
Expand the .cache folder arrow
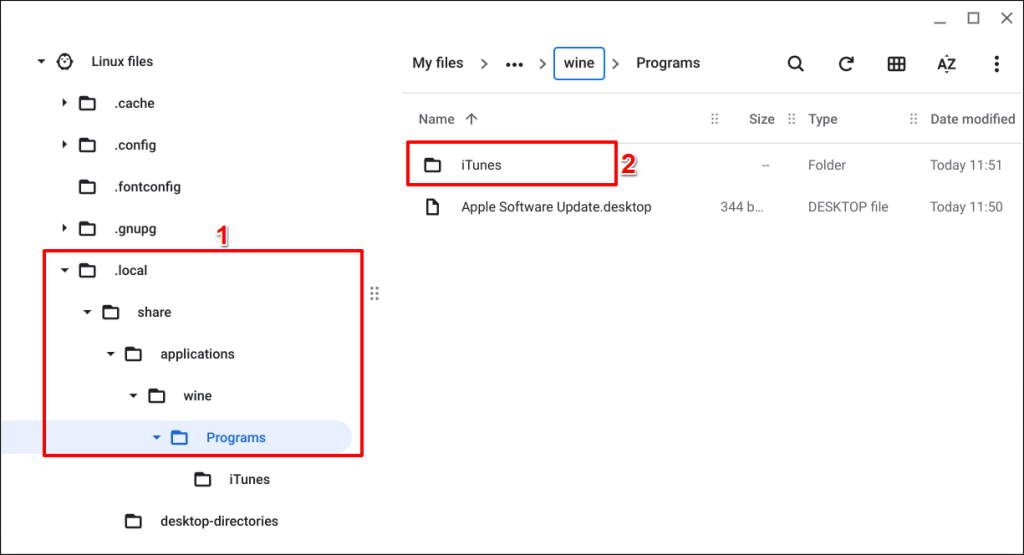tap(64, 103)
